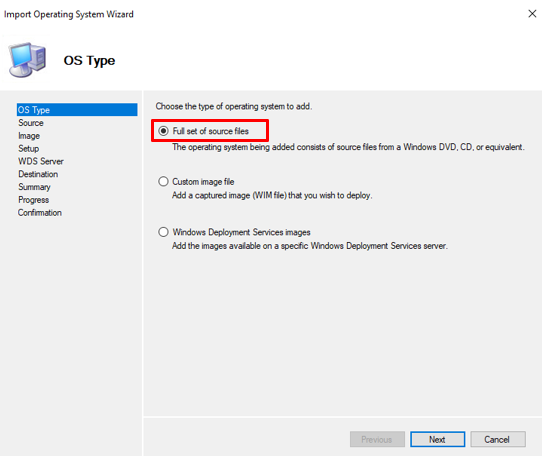Click the Import Operating System Wizard title

pyautogui.click(x=68, y=14)
